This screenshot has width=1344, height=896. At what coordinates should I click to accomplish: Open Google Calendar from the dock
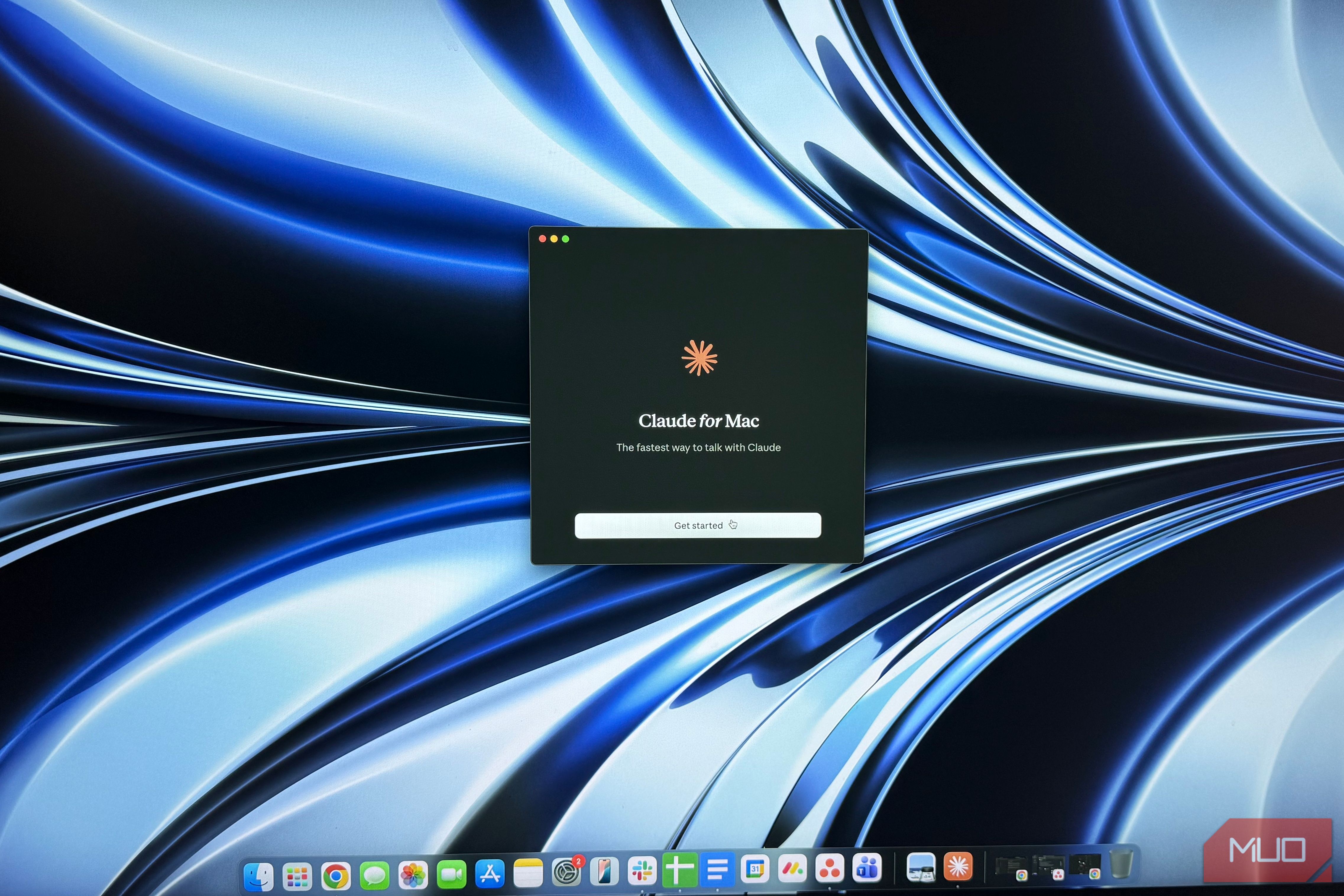755,869
